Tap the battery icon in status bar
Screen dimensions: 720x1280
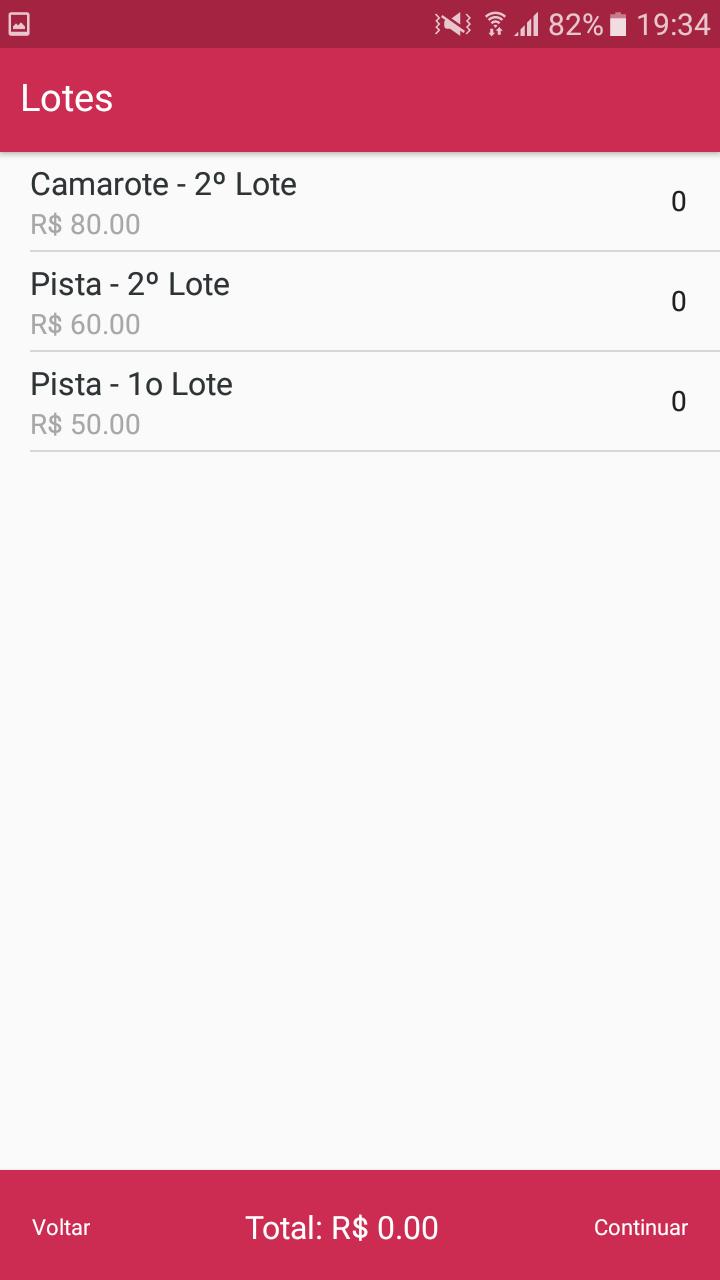point(618,24)
